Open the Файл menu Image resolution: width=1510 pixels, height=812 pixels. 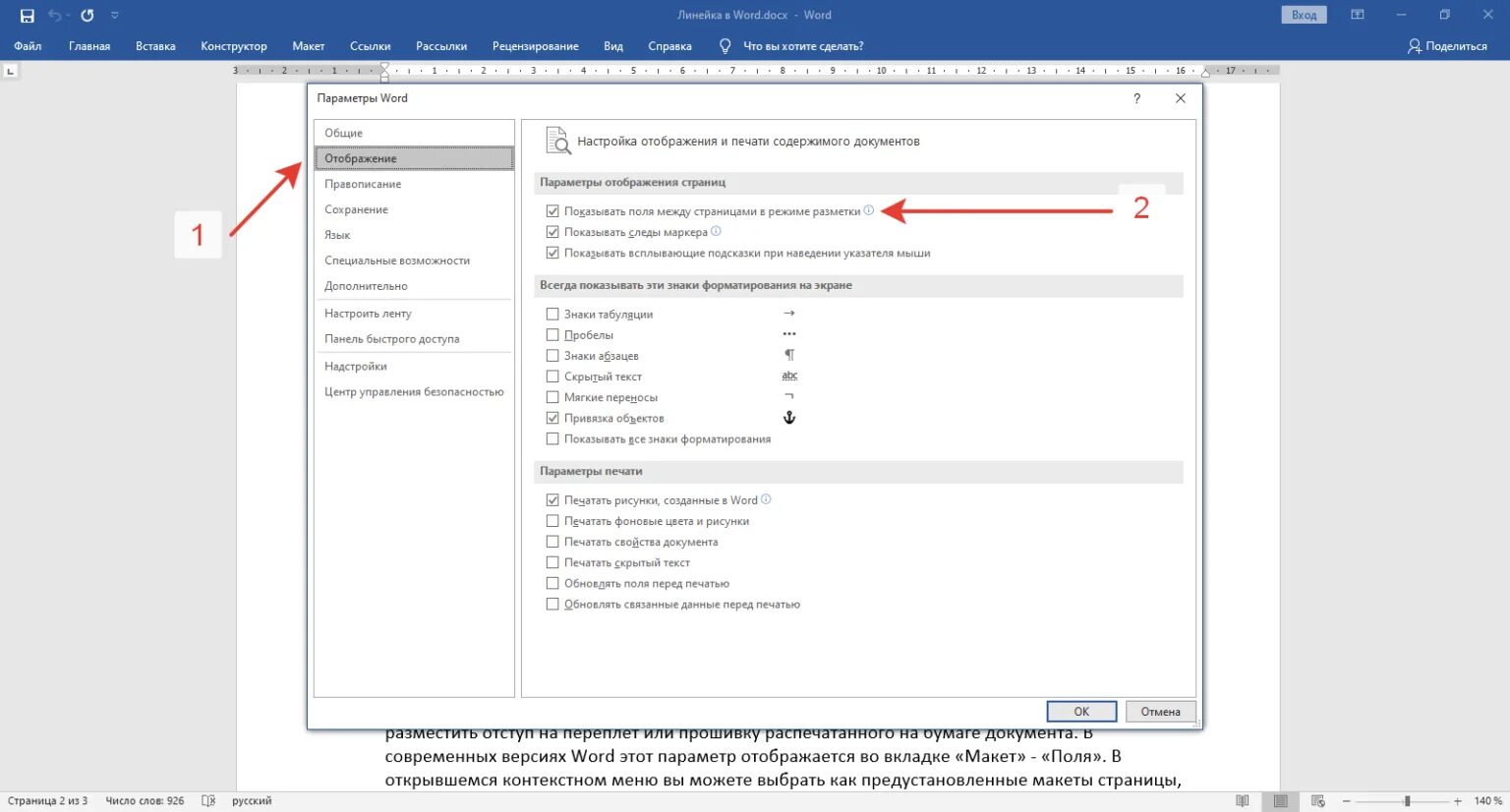coord(28,46)
